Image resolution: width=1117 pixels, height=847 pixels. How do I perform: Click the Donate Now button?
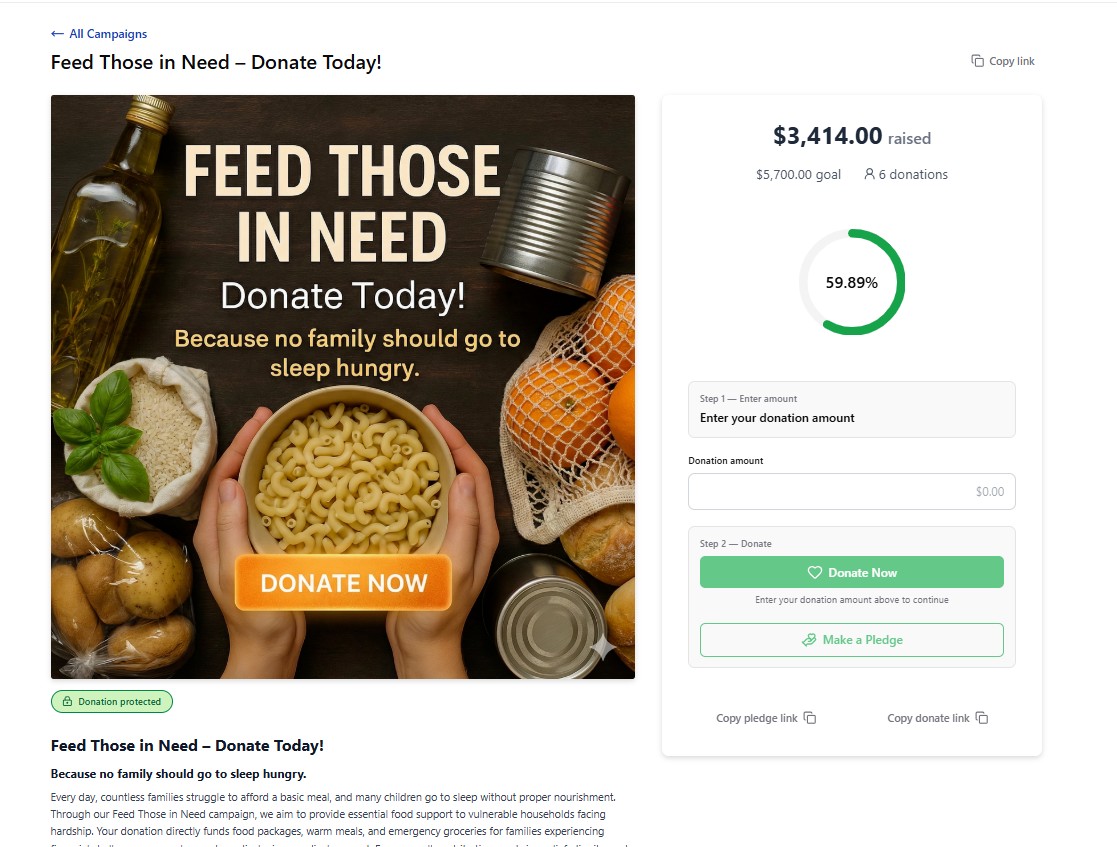click(851, 572)
